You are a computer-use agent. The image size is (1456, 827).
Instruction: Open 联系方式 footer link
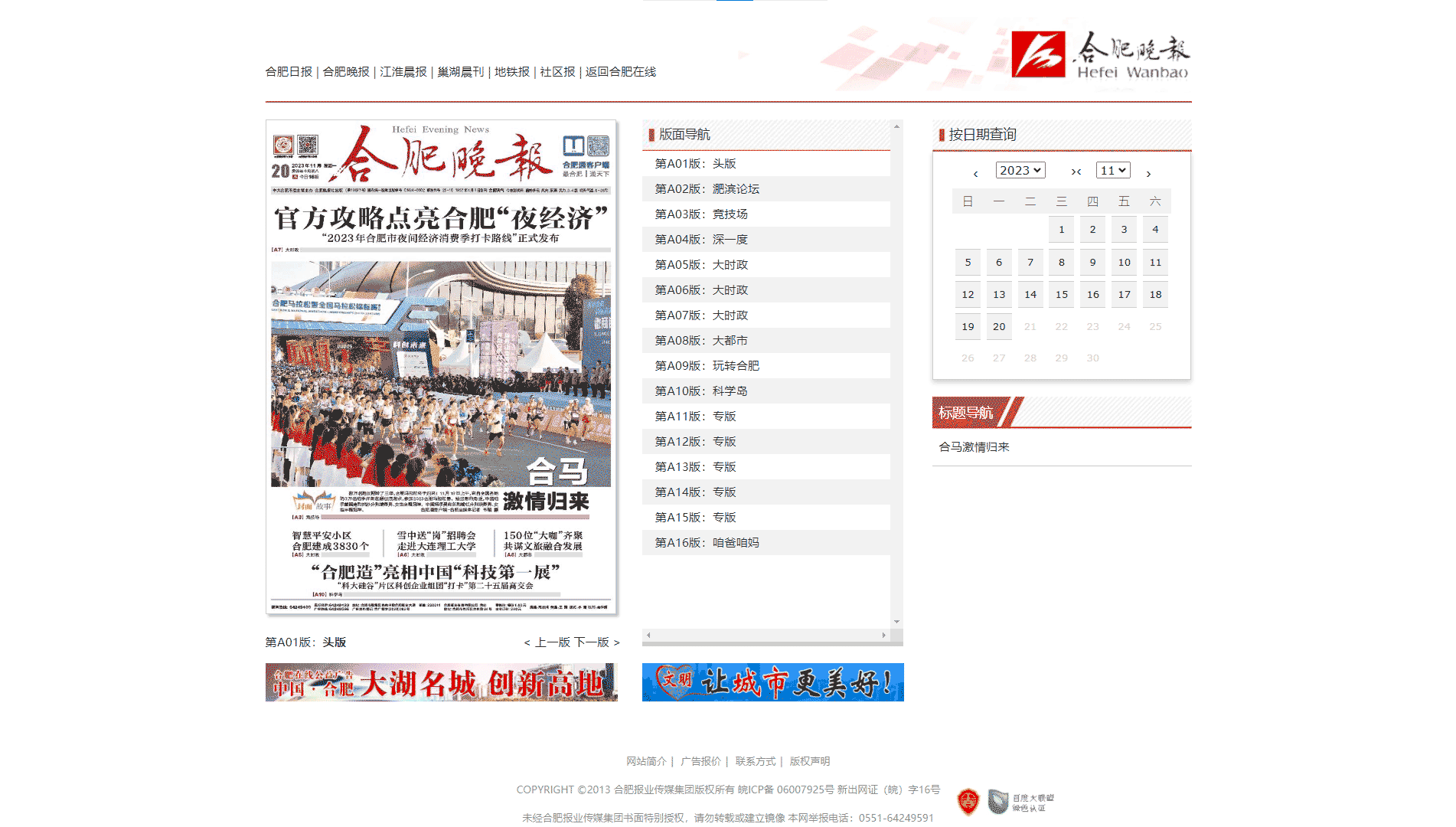point(756,761)
